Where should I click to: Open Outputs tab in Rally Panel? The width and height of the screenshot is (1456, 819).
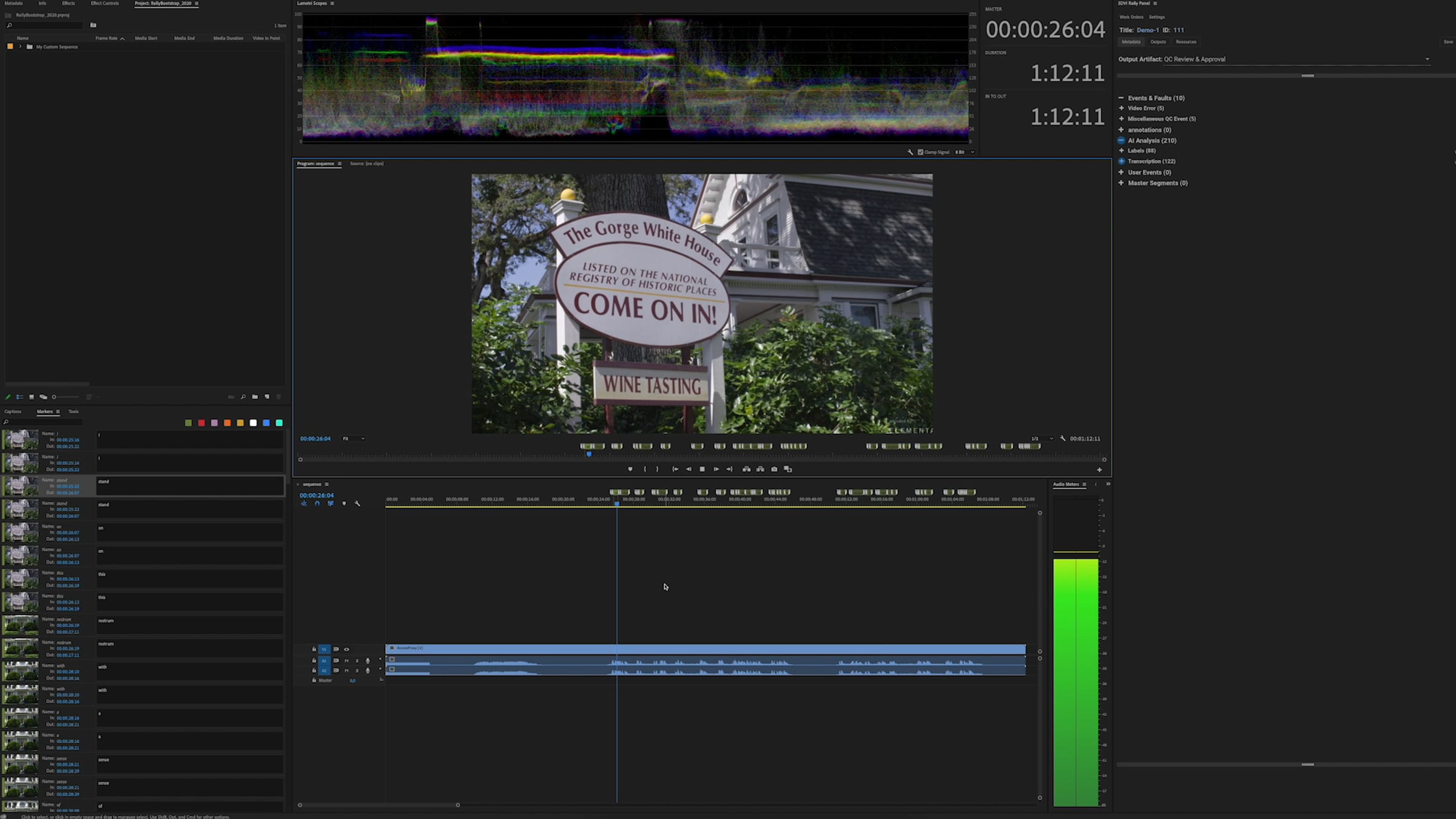point(1158,42)
